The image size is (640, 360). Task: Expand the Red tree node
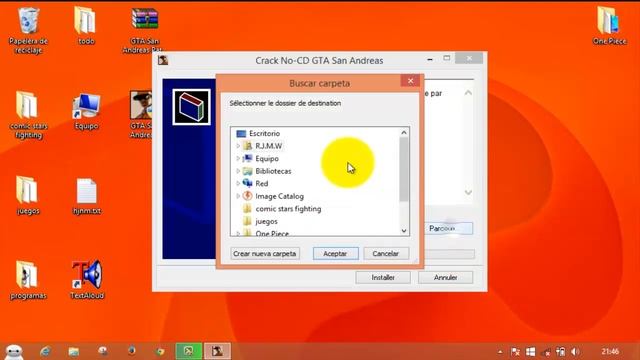click(x=238, y=183)
